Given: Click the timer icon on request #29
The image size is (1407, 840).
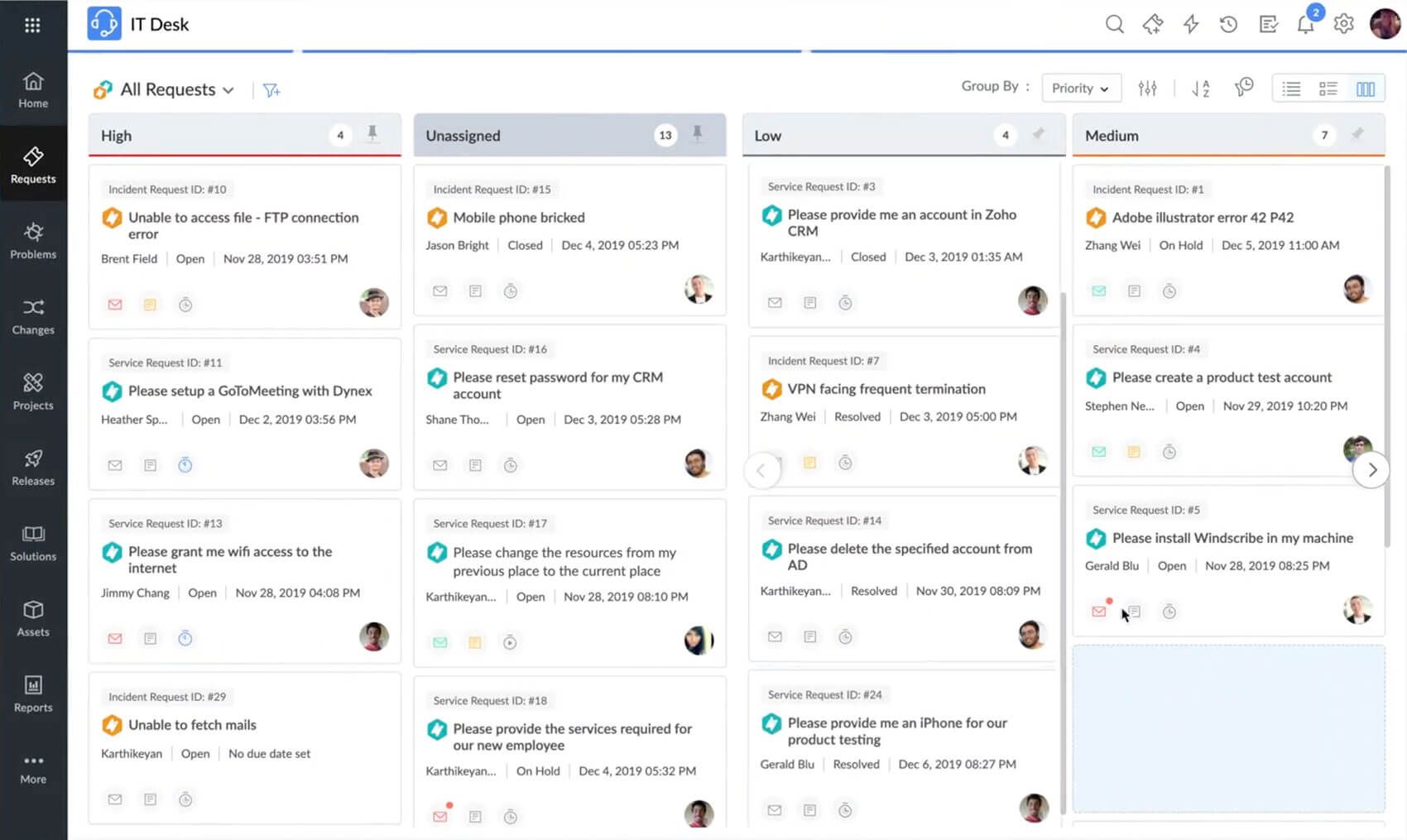Looking at the screenshot, I should [x=185, y=799].
